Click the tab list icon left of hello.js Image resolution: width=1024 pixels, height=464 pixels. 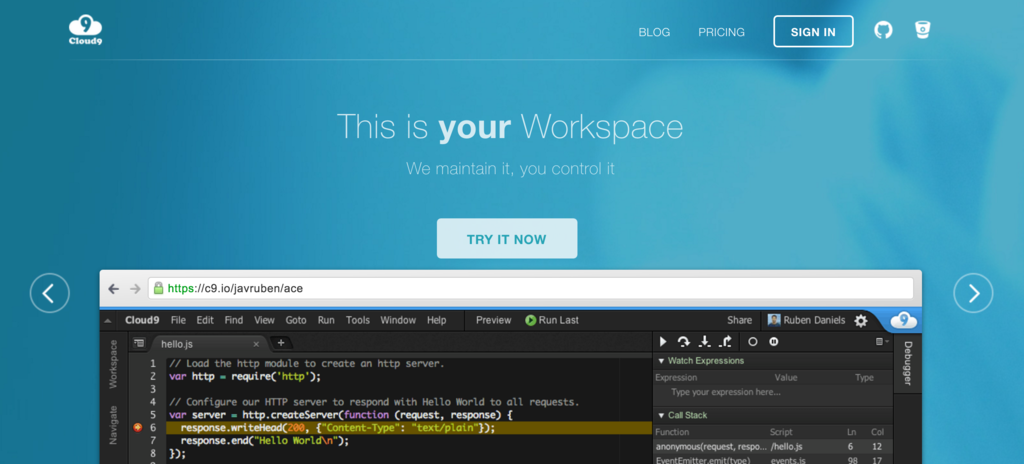click(x=138, y=342)
